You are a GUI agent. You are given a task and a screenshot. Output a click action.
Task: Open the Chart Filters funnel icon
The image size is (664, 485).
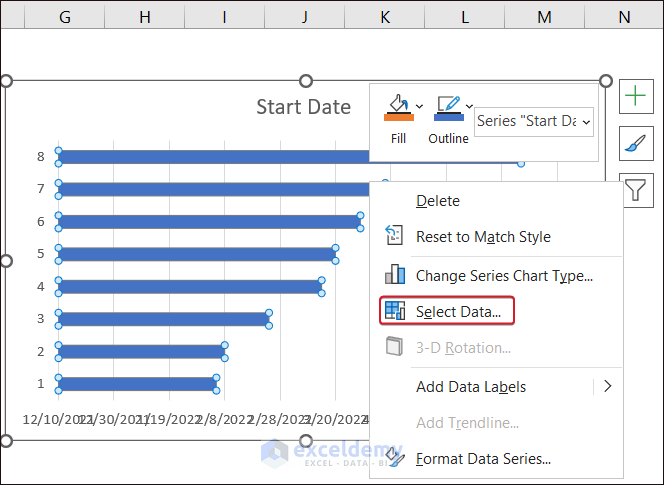[636, 189]
